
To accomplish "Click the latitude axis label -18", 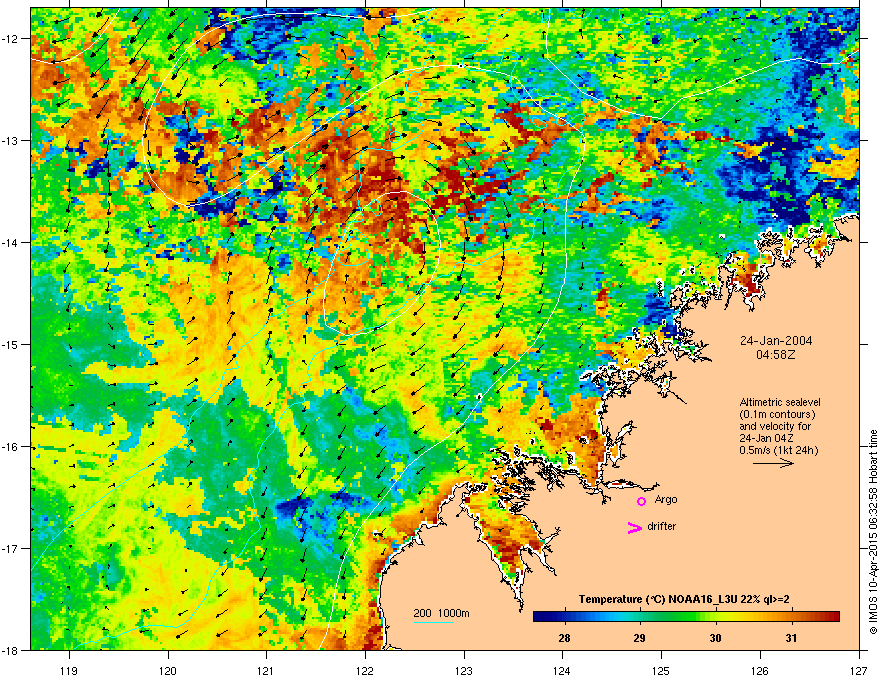I will click(x=11, y=650).
